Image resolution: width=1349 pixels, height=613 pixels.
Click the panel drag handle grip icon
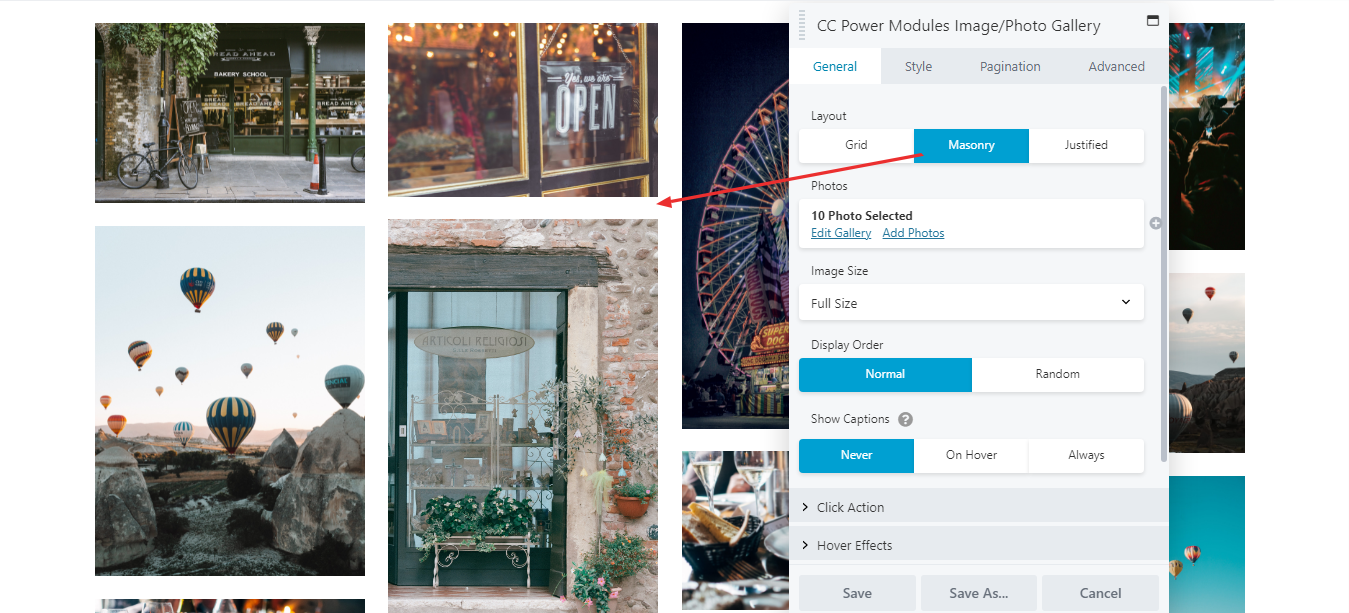(802, 26)
